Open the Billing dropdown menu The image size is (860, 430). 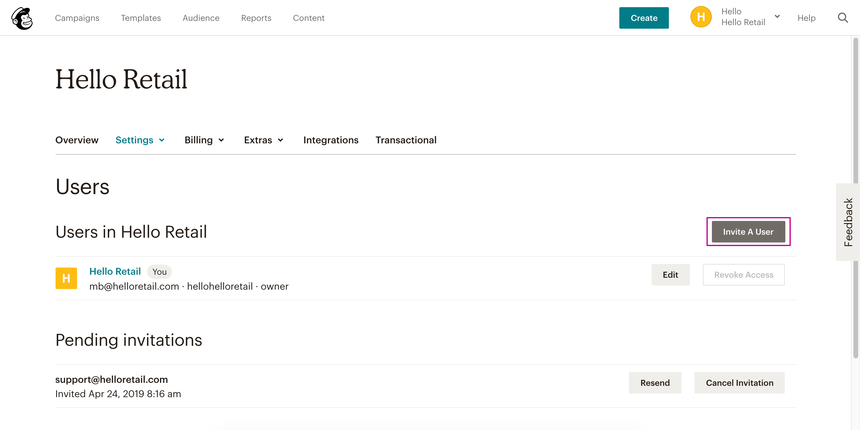204,140
